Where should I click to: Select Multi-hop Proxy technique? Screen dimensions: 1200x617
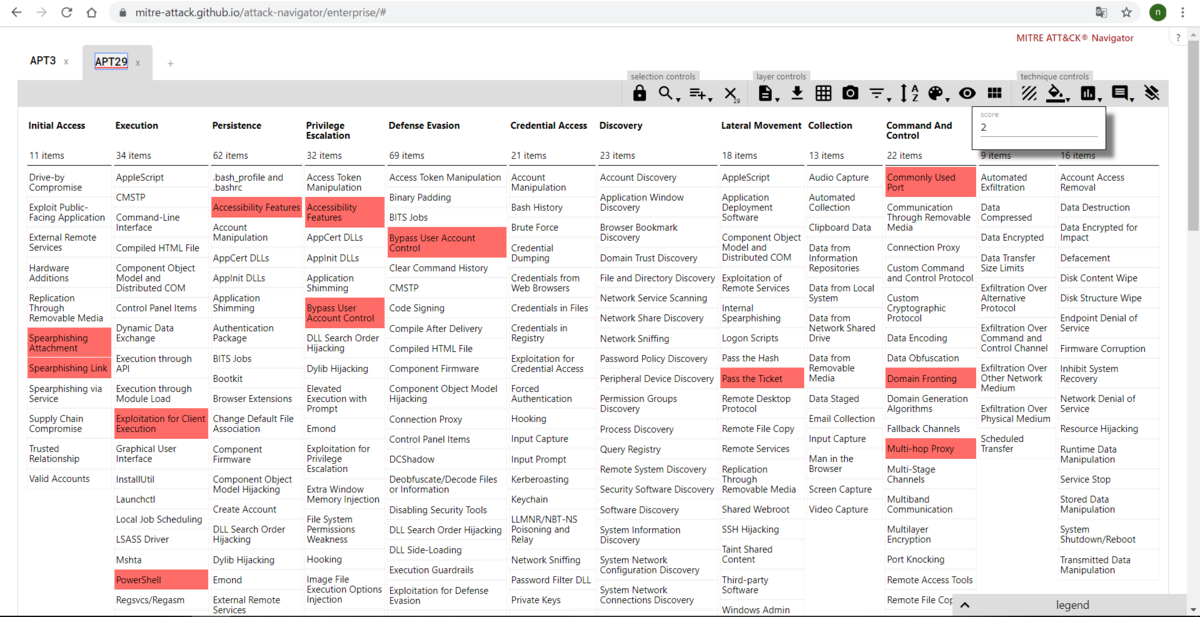930,449
